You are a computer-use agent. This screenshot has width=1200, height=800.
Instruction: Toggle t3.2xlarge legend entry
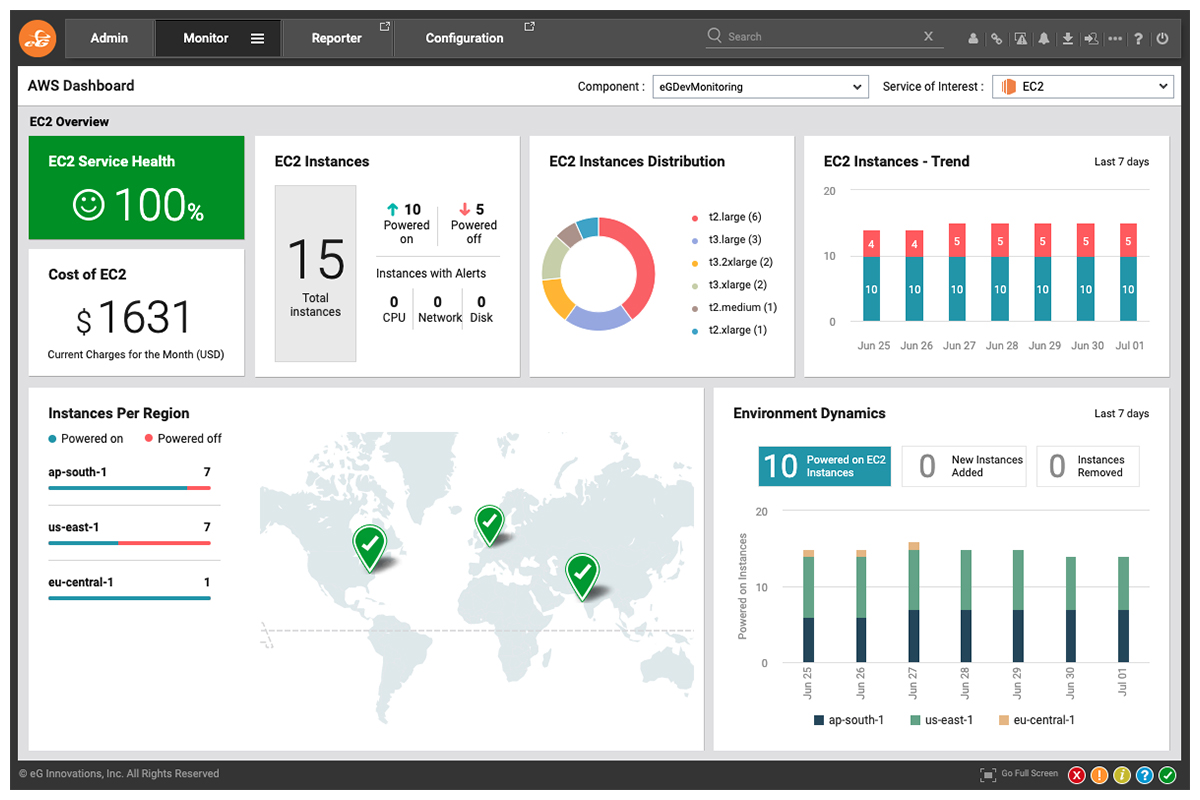click(732, 262)
